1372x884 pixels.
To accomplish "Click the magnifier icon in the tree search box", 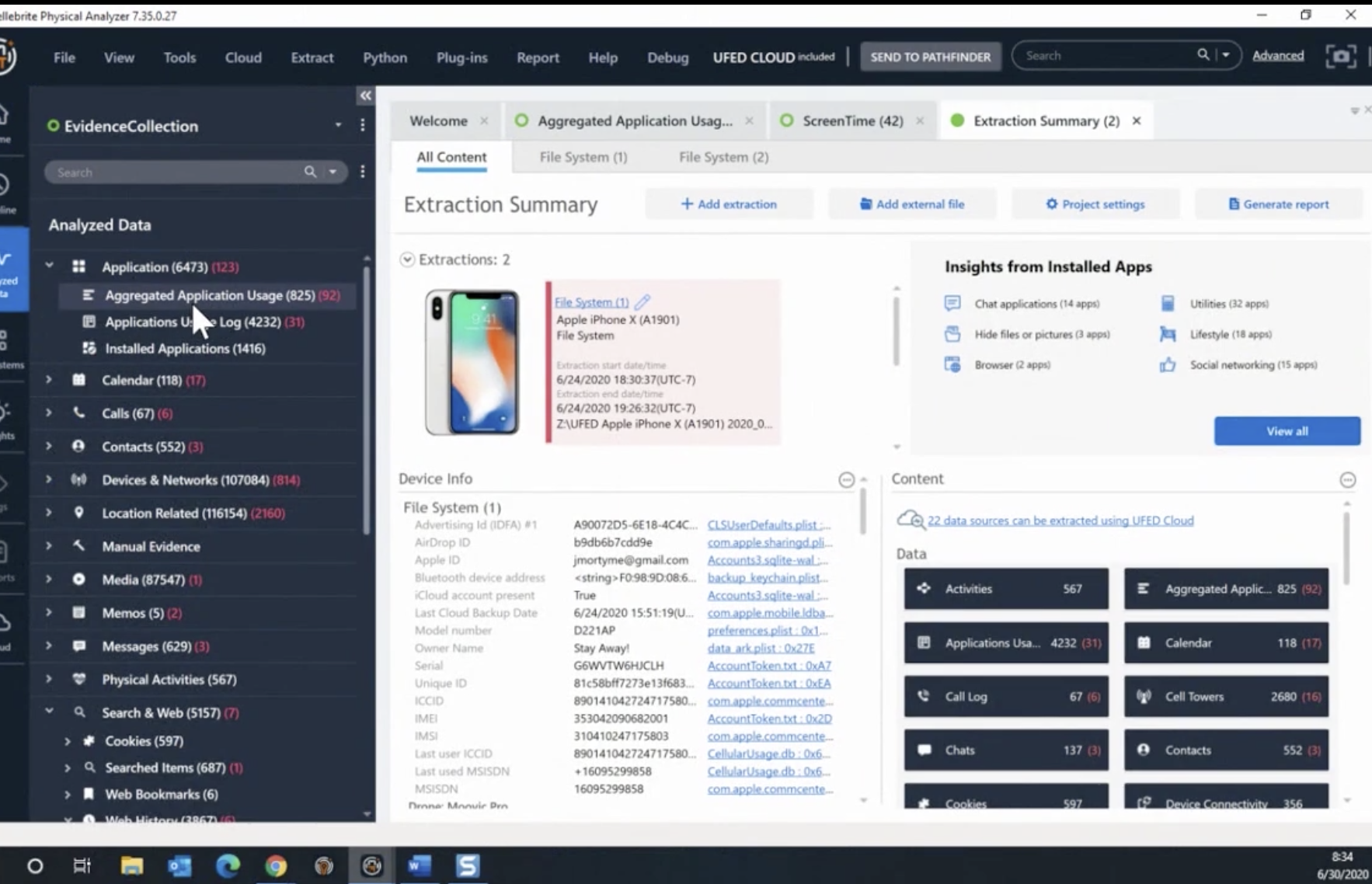I will [310, 172].
